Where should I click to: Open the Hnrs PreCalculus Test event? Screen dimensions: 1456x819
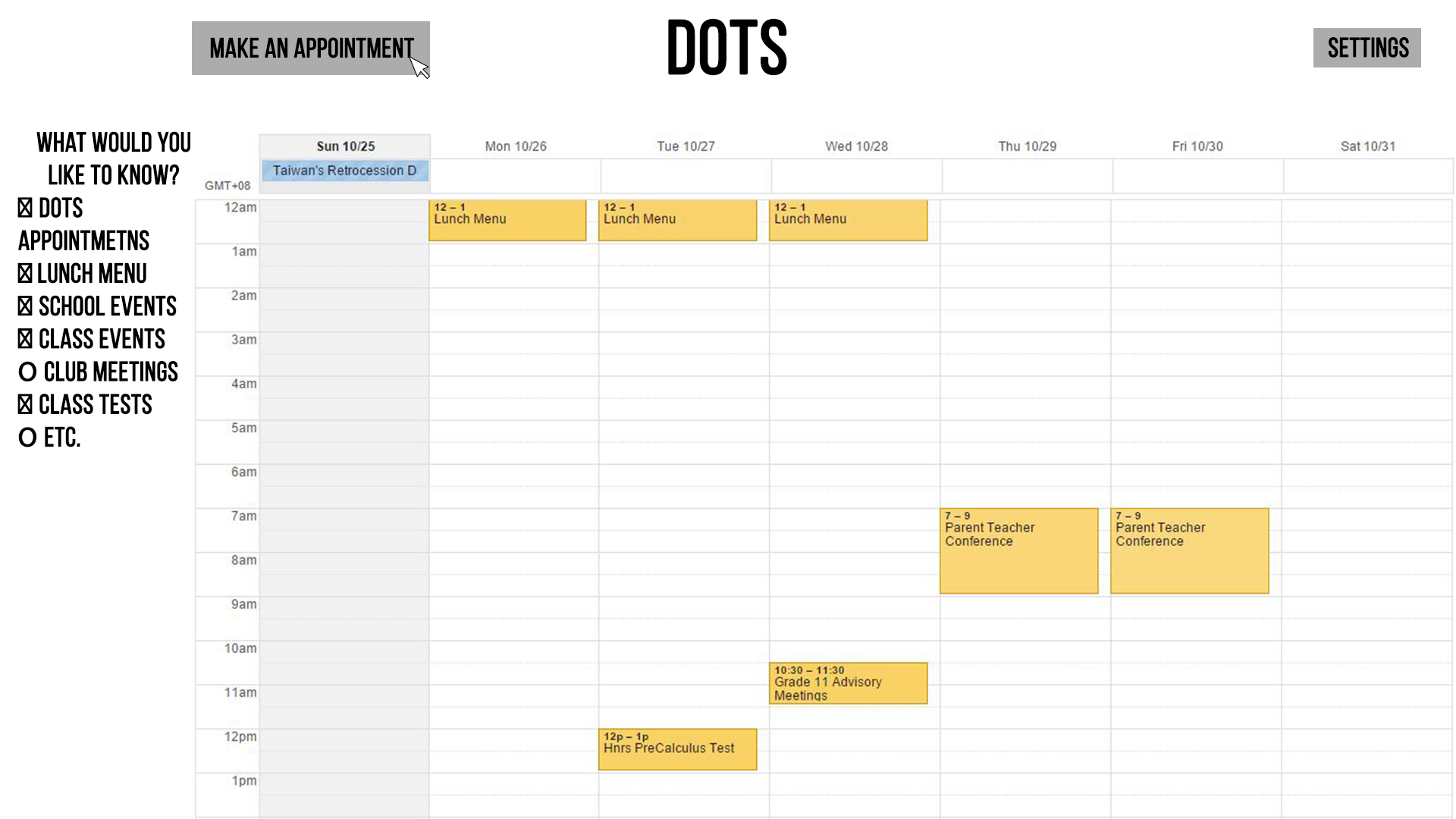point(677,749)
